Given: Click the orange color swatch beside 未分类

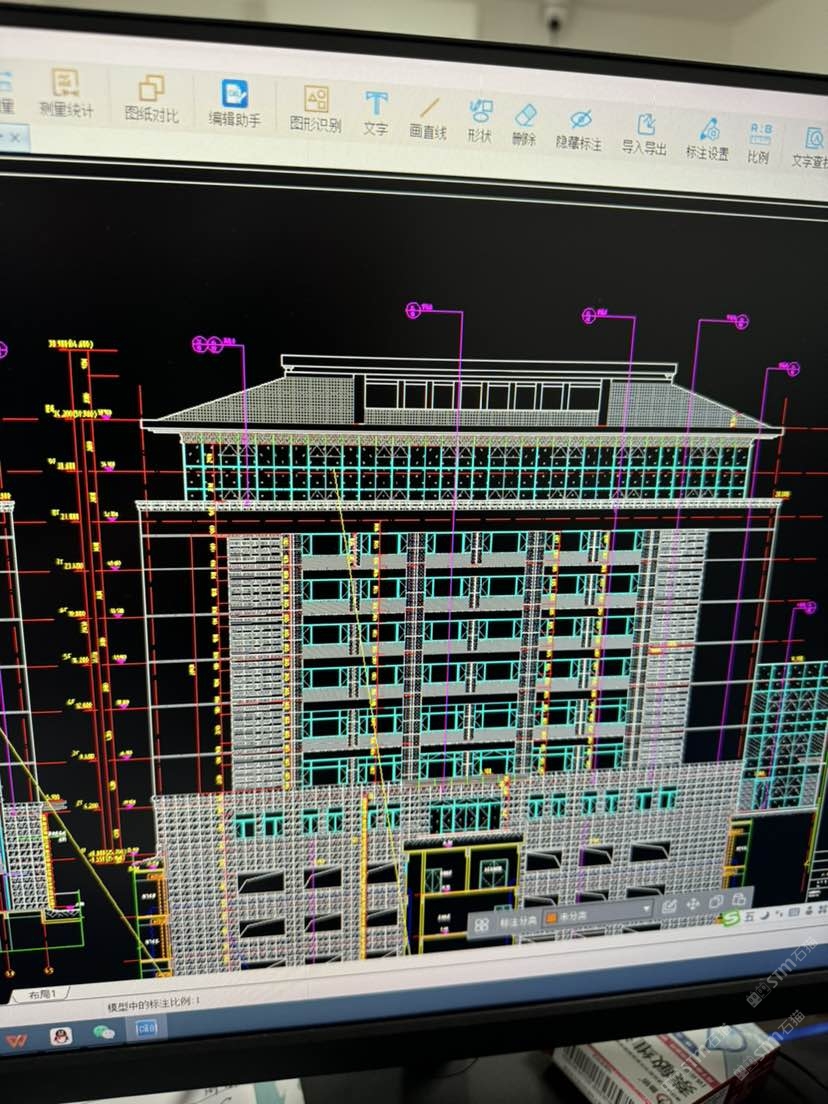Looking at the screenshot, I should pos(550,917).
